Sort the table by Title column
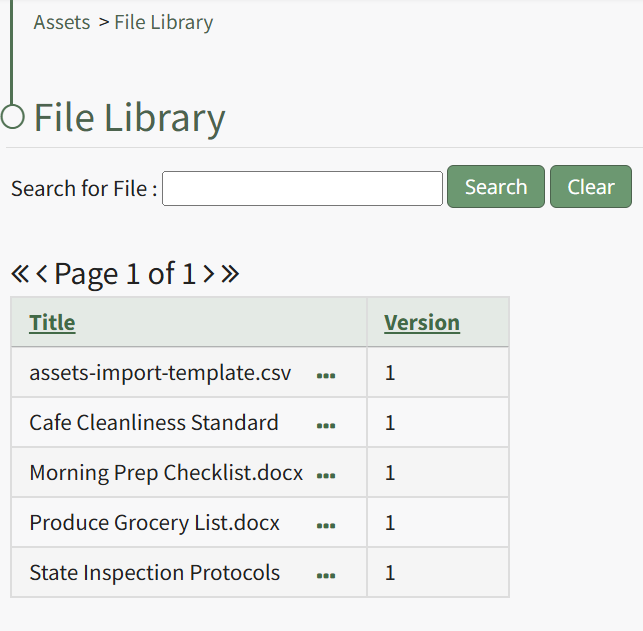The width and height of the screenshot is (643, 631). click(x=52, y=322)
